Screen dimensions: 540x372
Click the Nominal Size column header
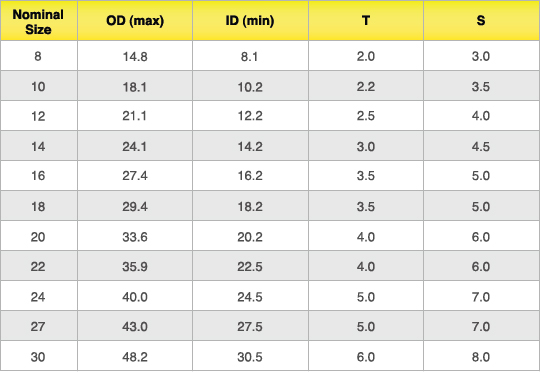pos(39,21)
